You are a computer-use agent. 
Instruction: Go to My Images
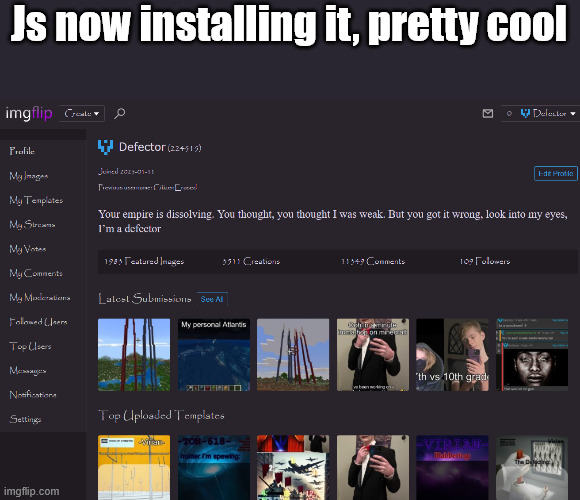coord(28,176)
